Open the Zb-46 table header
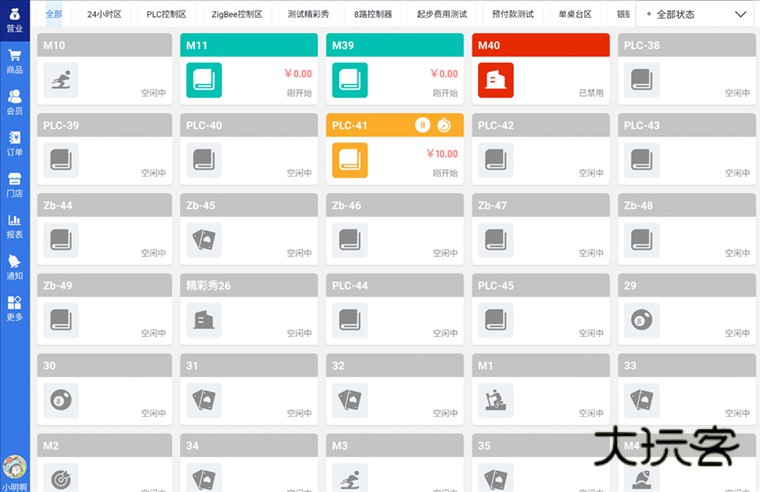Image resolution: width=760 pixels, height=492 pixels. [395, 205]
